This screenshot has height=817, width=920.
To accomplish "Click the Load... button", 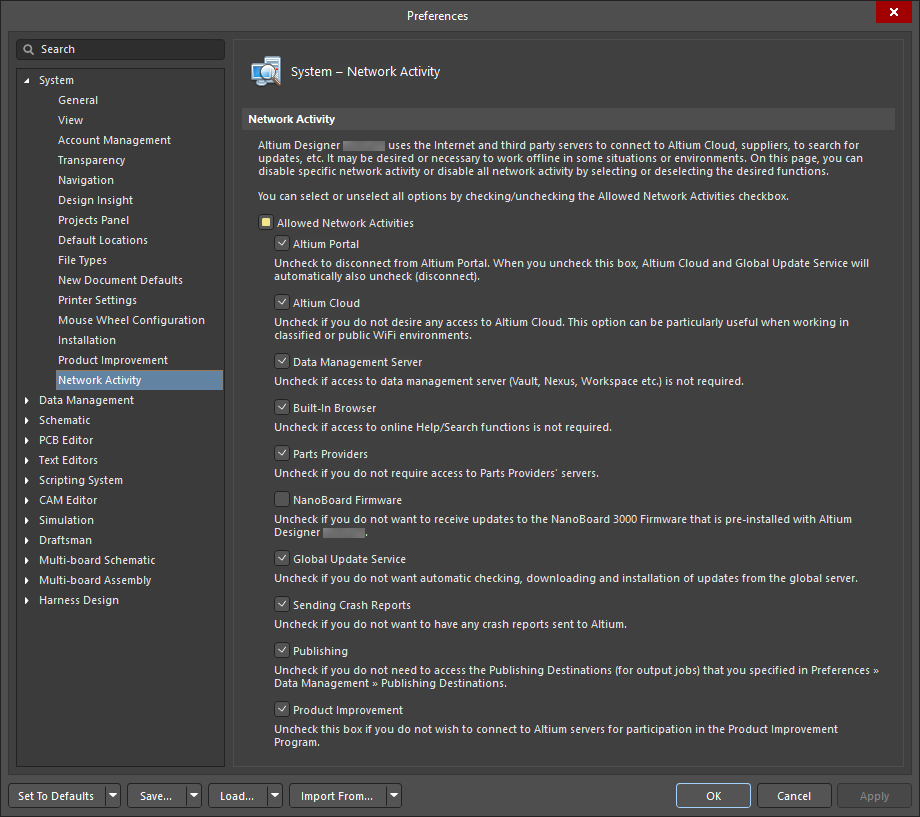I will coord(237,796).
